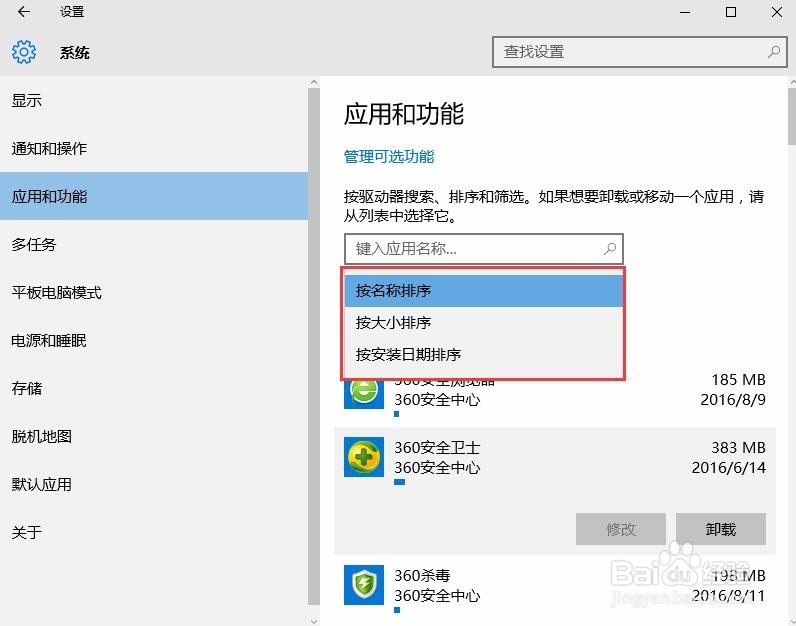Screen dimensions: 796x626
Task: Open 电源和睡眠 settings page
Action: click(154, 340)
